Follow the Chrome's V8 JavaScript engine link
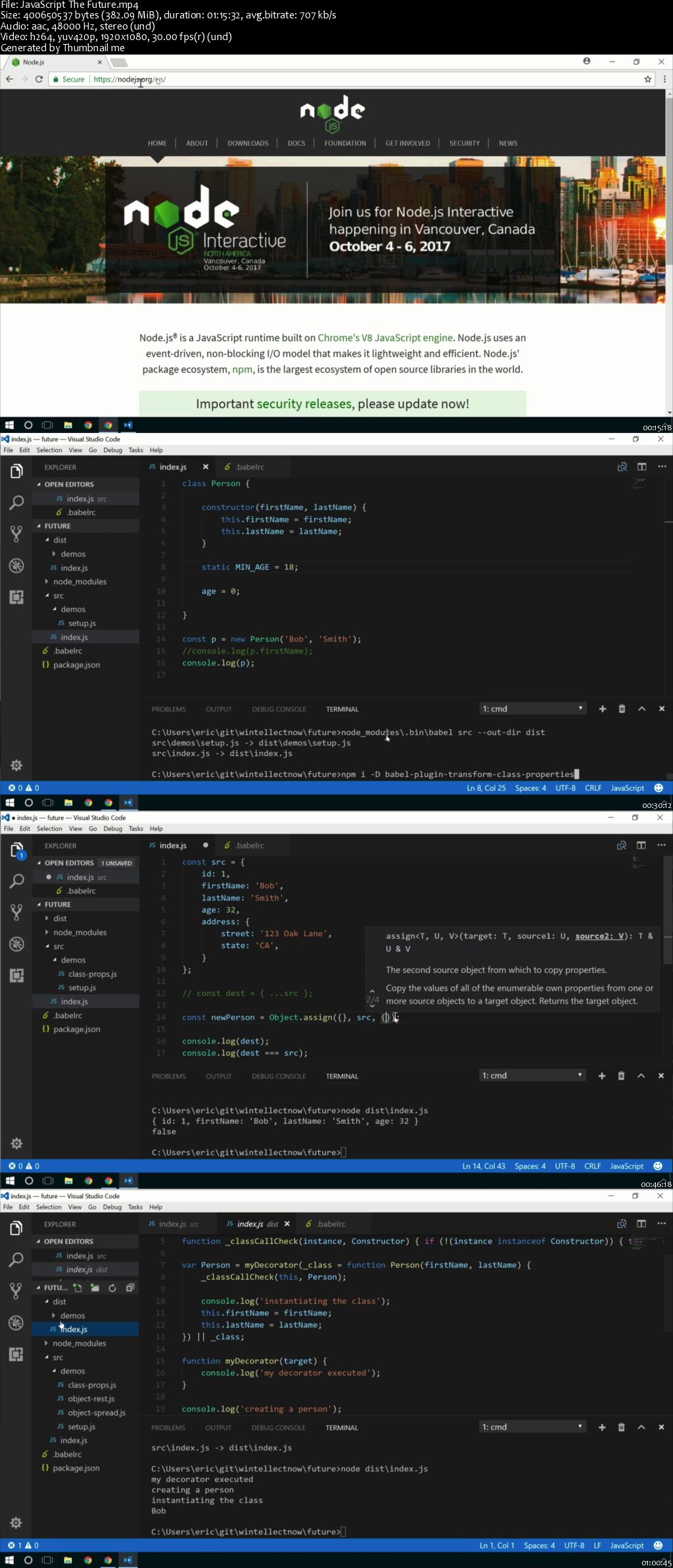This screenshot has height=1568, width=673. point(385,338)
